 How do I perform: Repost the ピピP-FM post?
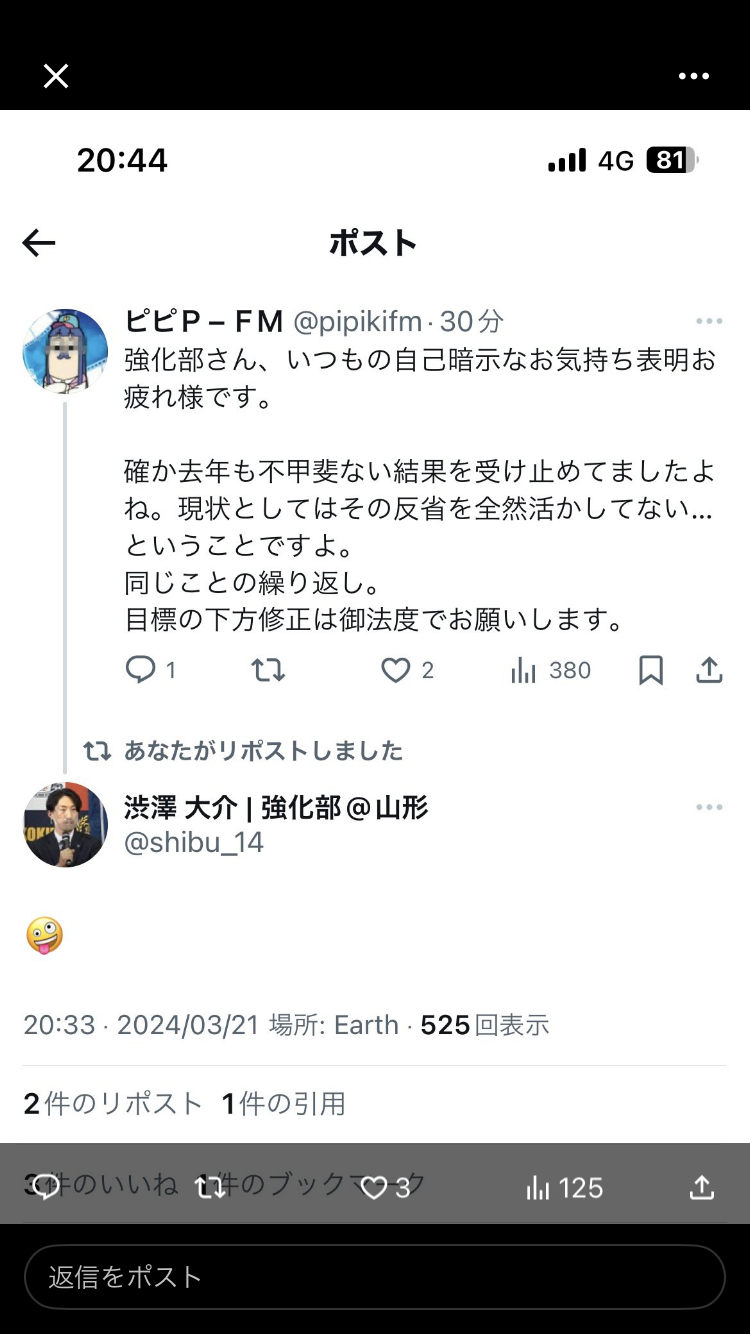point(268,670)
